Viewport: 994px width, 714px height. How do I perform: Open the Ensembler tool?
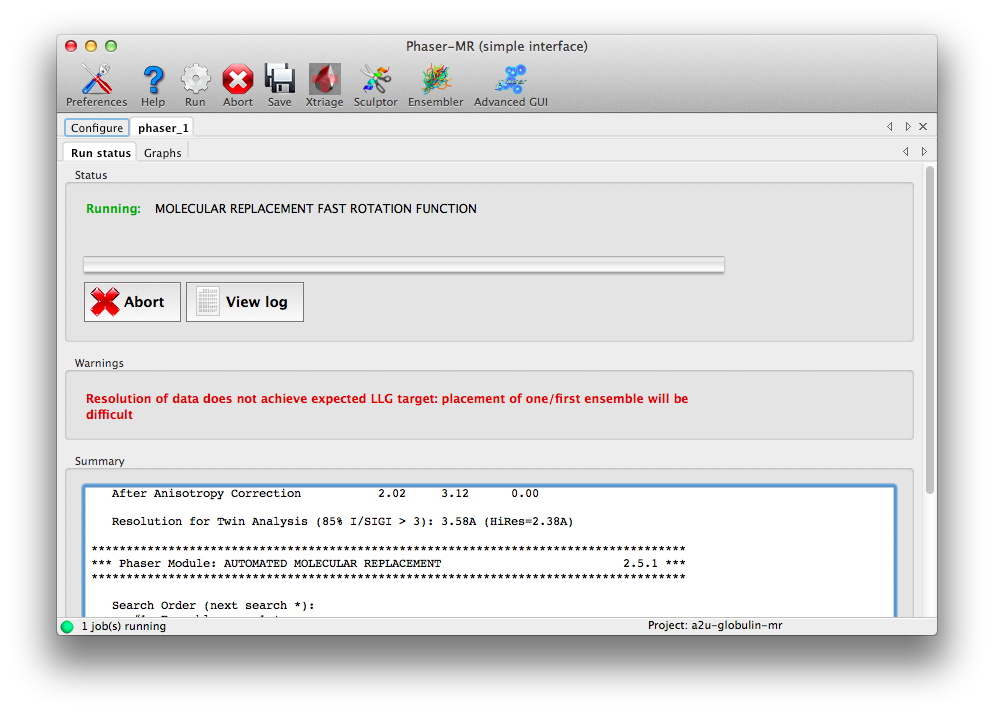436,85
